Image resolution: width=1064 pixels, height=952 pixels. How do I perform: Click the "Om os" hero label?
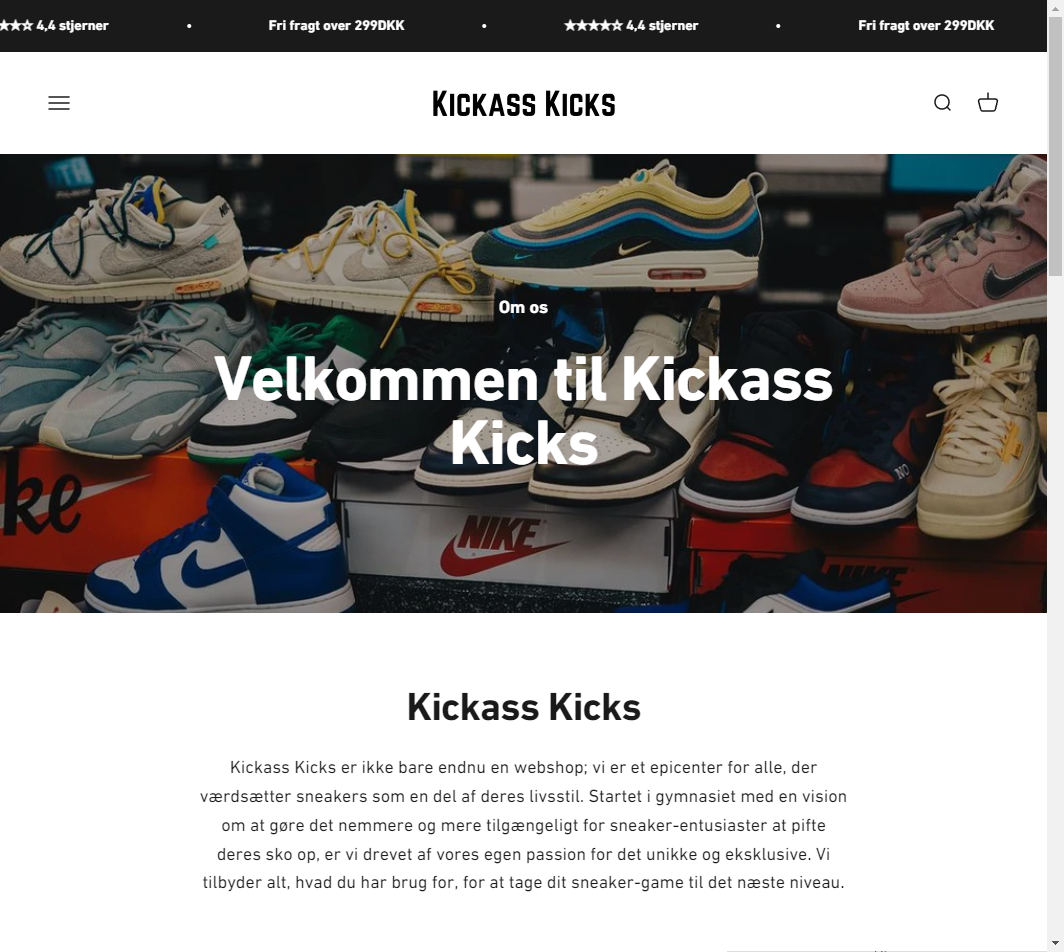[523, 307]
